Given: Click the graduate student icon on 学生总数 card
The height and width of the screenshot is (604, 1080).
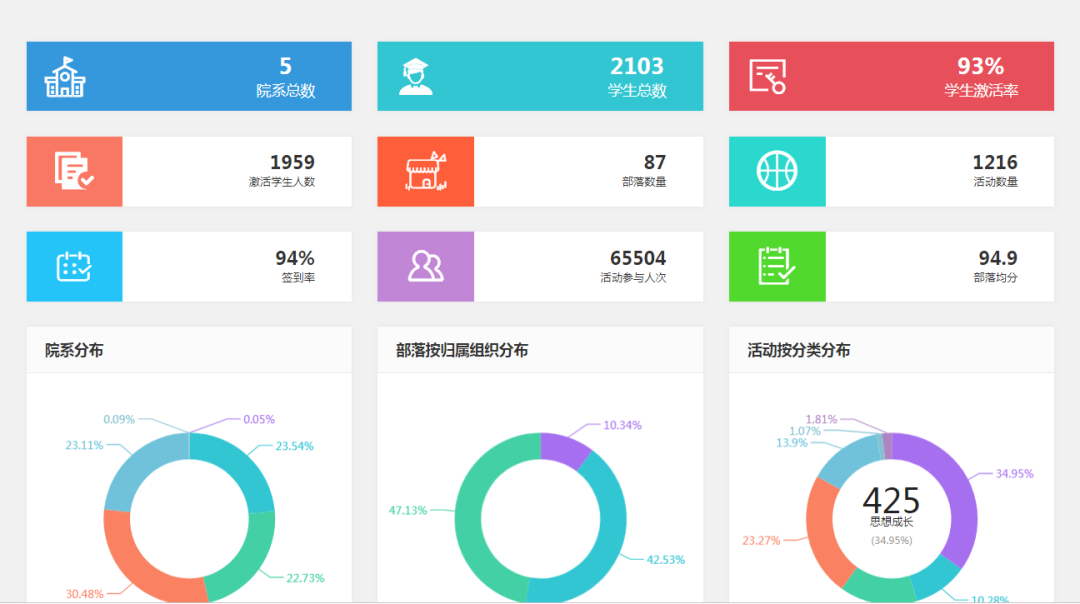Looking at the screenshot, I should [x=416, y=77].
